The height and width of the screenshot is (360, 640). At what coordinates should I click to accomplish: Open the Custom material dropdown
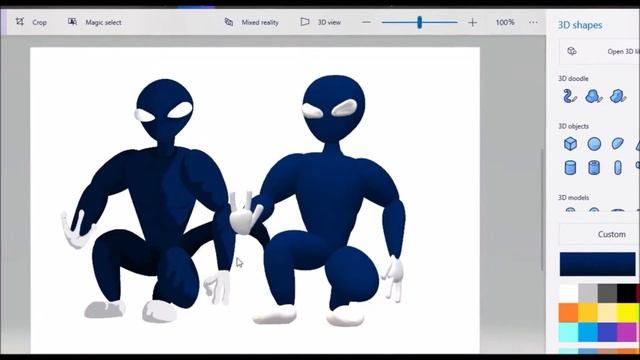tap(599, 234)
